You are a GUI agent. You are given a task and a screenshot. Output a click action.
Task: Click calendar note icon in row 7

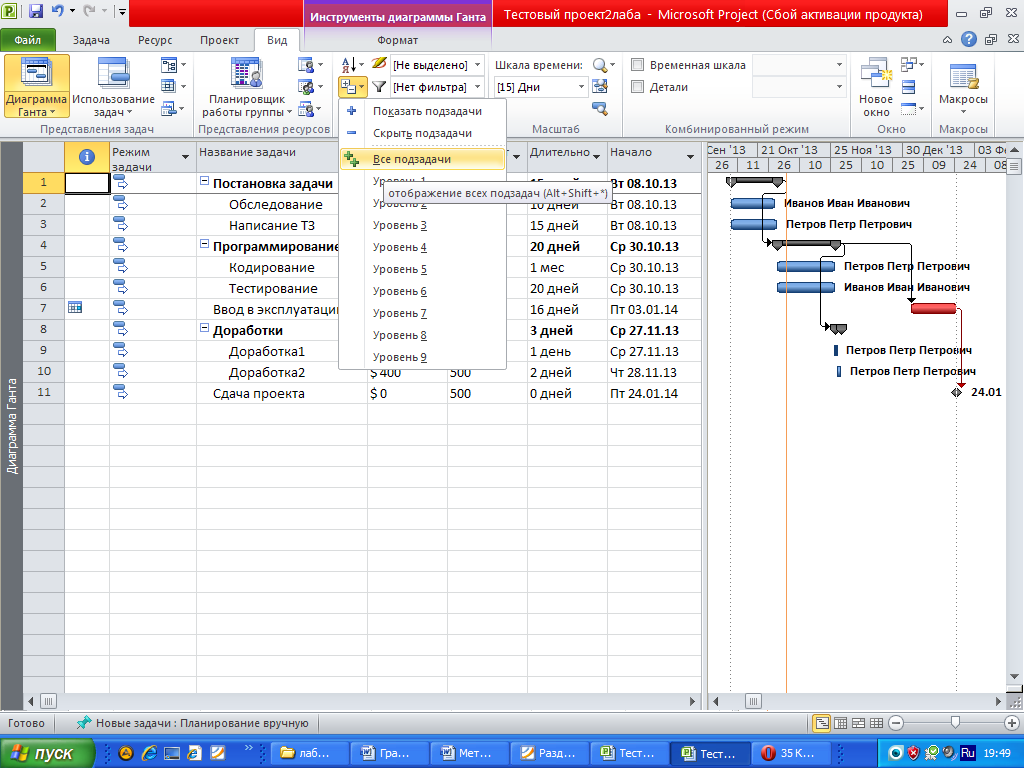(75, 307)
